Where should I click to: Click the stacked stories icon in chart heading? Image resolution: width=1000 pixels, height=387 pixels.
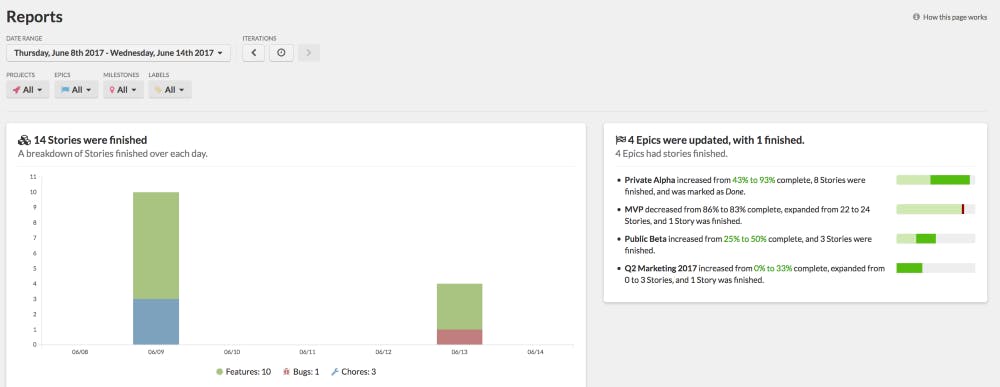tap(24, 140)
